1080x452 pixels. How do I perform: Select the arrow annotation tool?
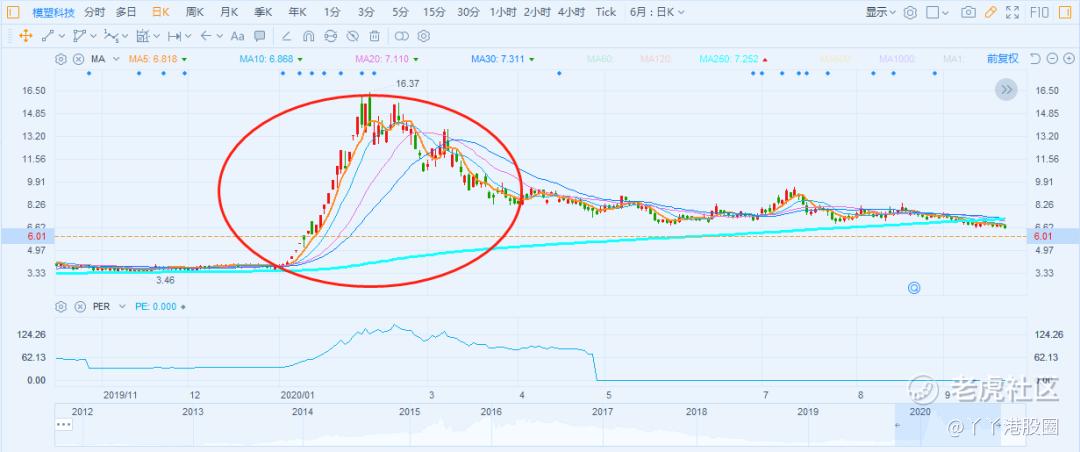point(206,36)
